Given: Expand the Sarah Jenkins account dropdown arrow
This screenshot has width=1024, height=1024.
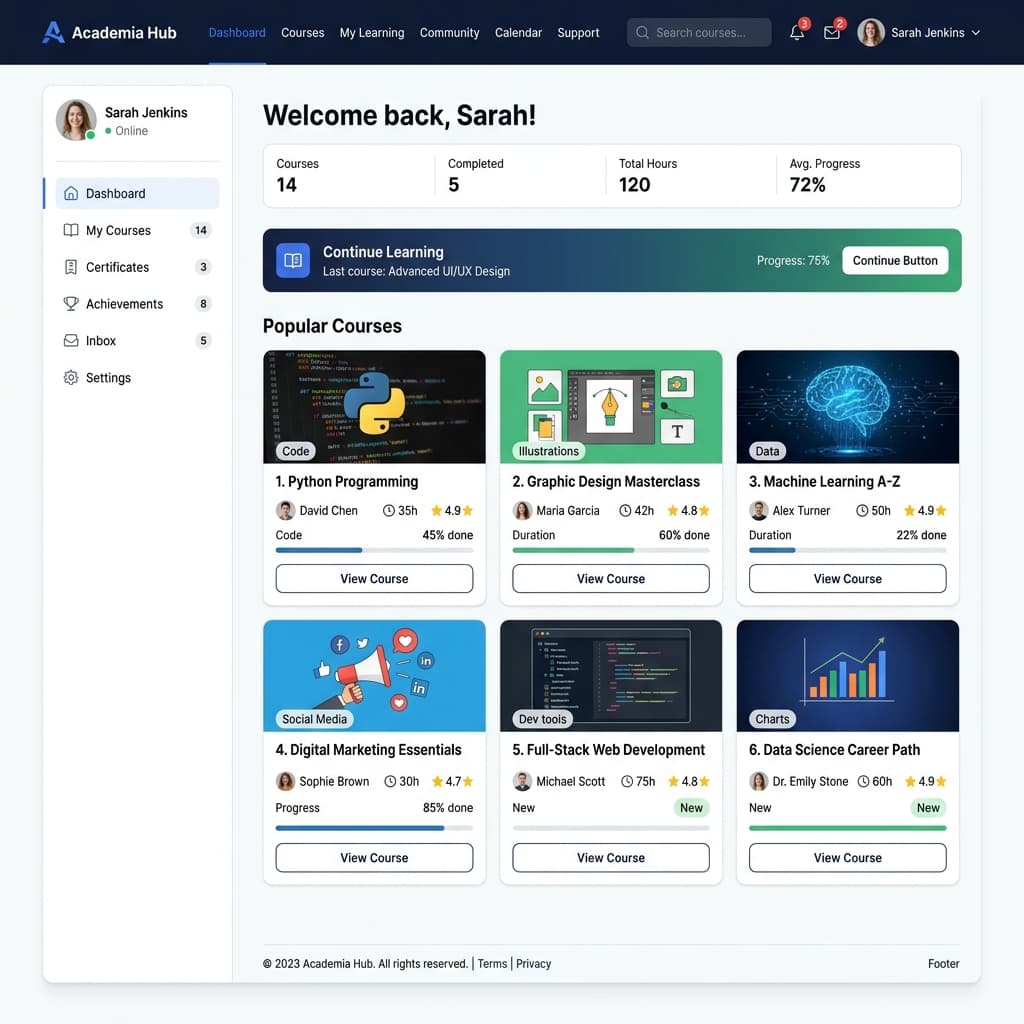Looking at the screenshot, I should tap(976, 33).
